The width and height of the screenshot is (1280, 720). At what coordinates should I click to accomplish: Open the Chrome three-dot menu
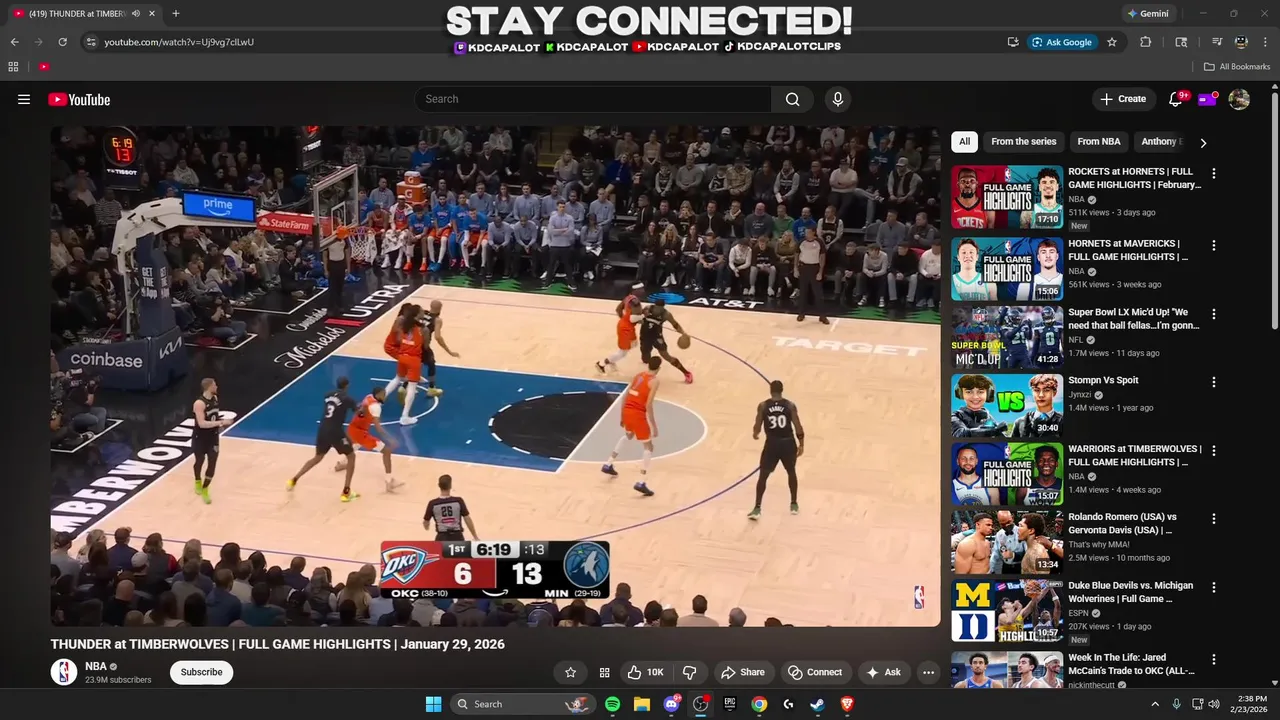pos(1265,42)
